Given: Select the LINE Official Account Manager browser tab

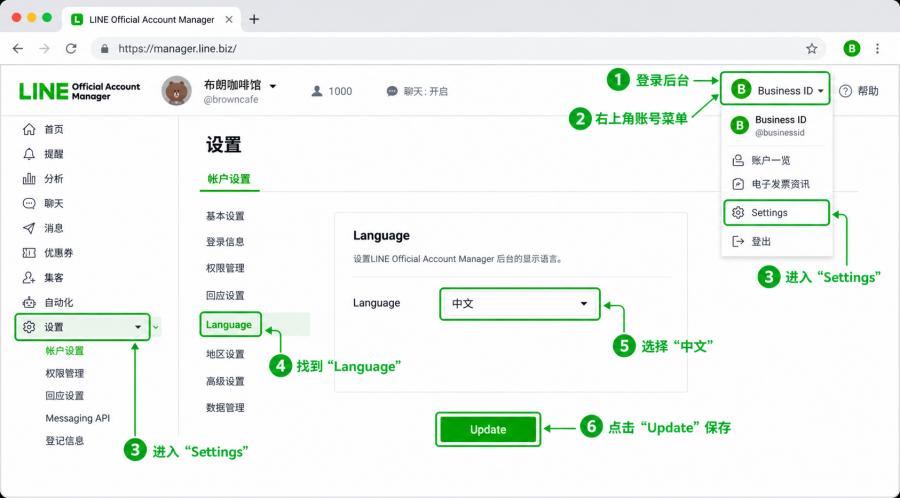Looking at the screenshot, I should 152,20.
